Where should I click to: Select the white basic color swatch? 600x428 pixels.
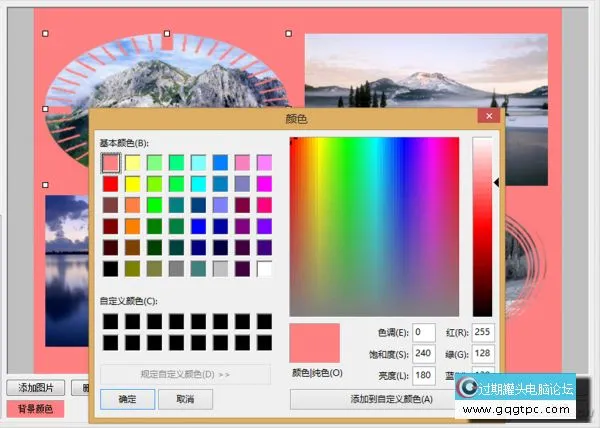[264, 269]
